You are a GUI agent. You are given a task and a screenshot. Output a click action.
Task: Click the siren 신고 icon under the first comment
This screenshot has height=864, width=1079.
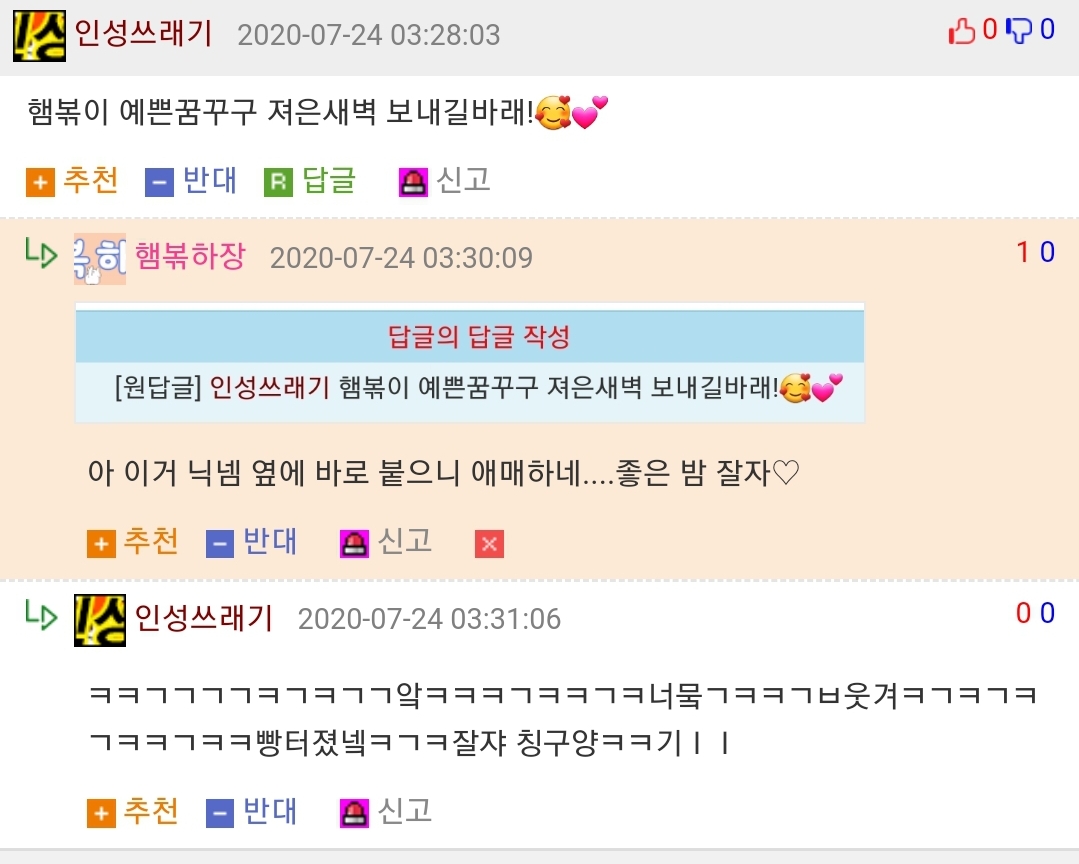click(413, 182)
